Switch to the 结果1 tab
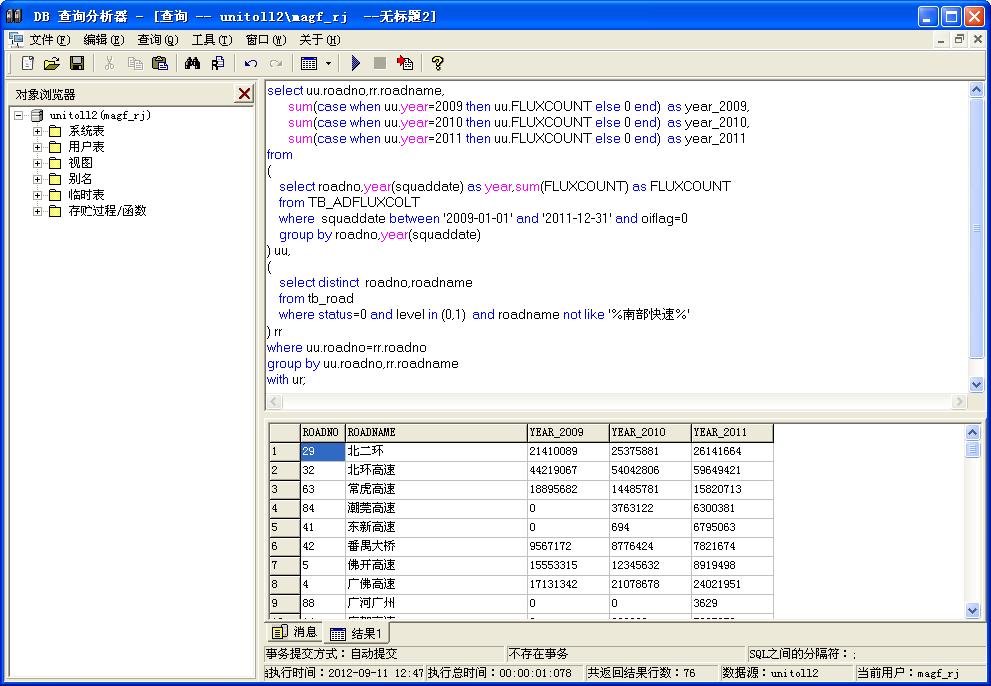This screenshot has height=686, width=991. tap(357, 632)
